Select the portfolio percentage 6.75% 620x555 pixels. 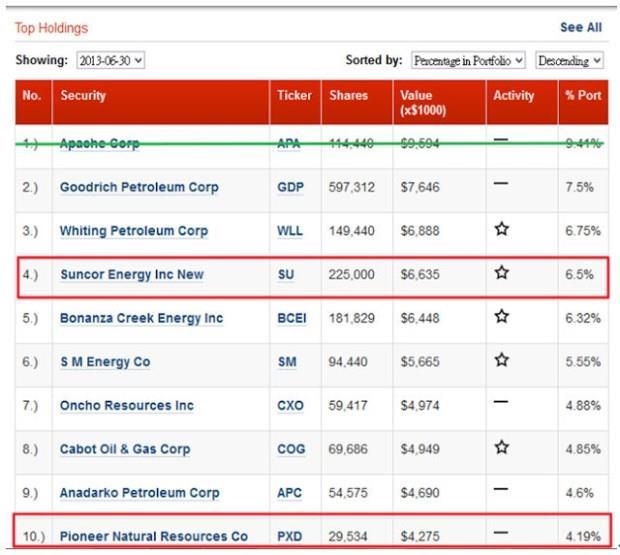tap(583, 231)
